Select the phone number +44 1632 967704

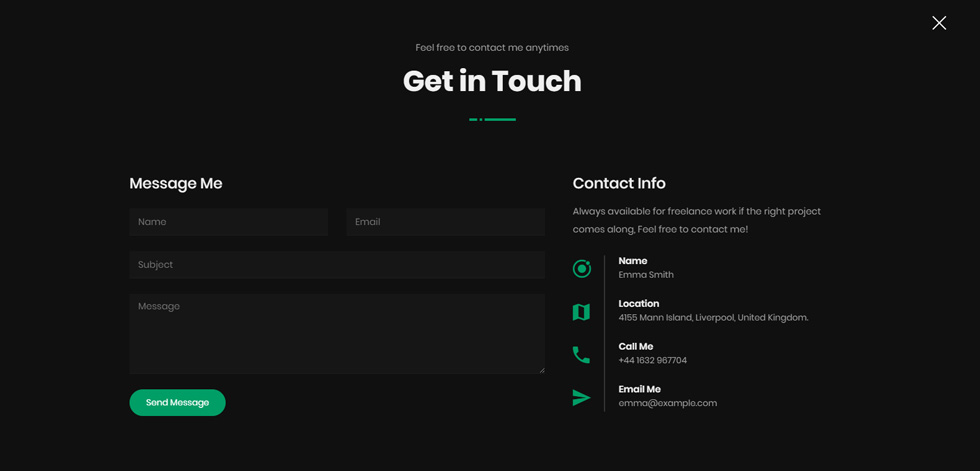click(652, 360)
